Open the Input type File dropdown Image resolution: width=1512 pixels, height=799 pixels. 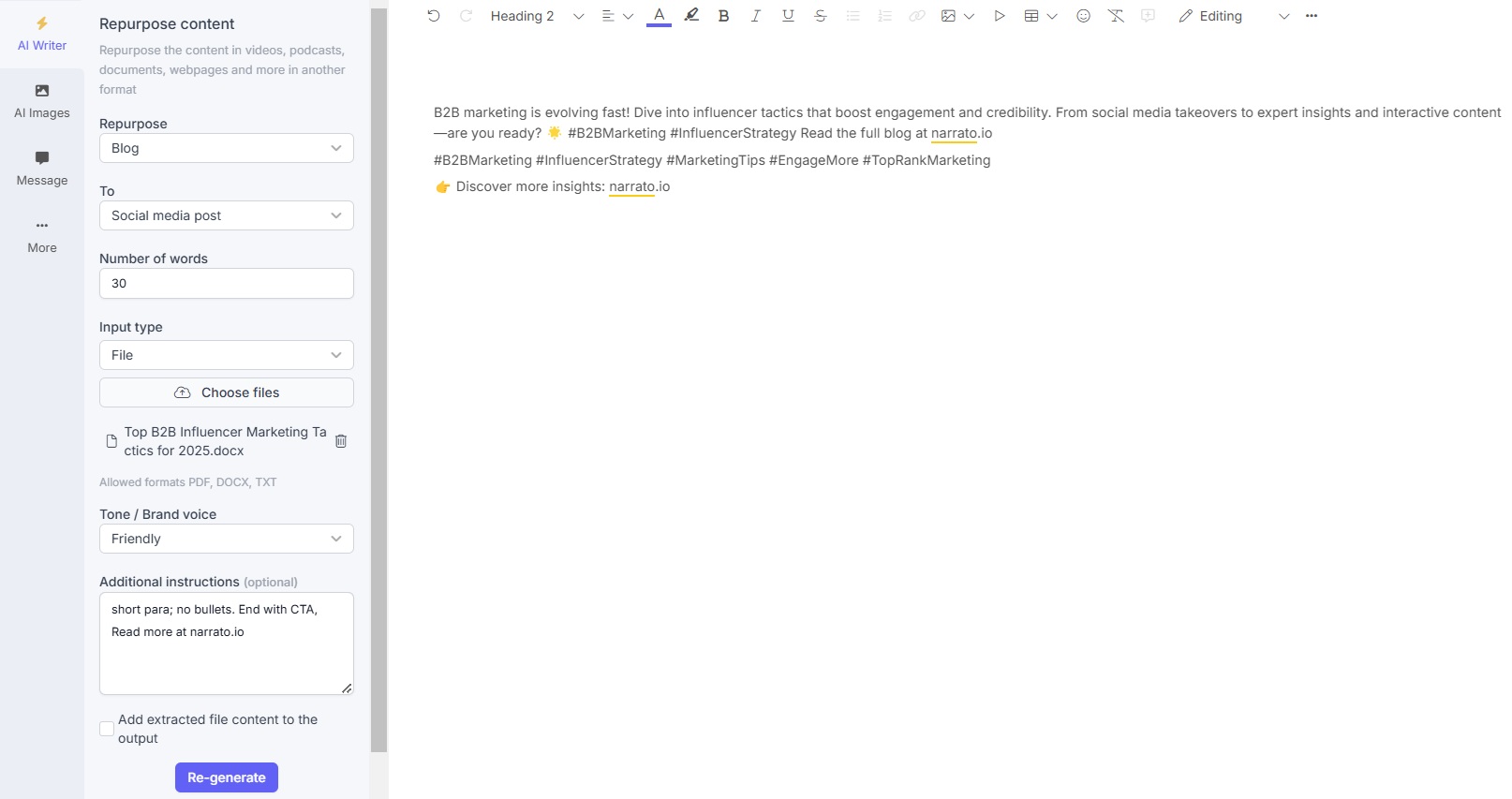pyautogui.click(x=227, y=355)
